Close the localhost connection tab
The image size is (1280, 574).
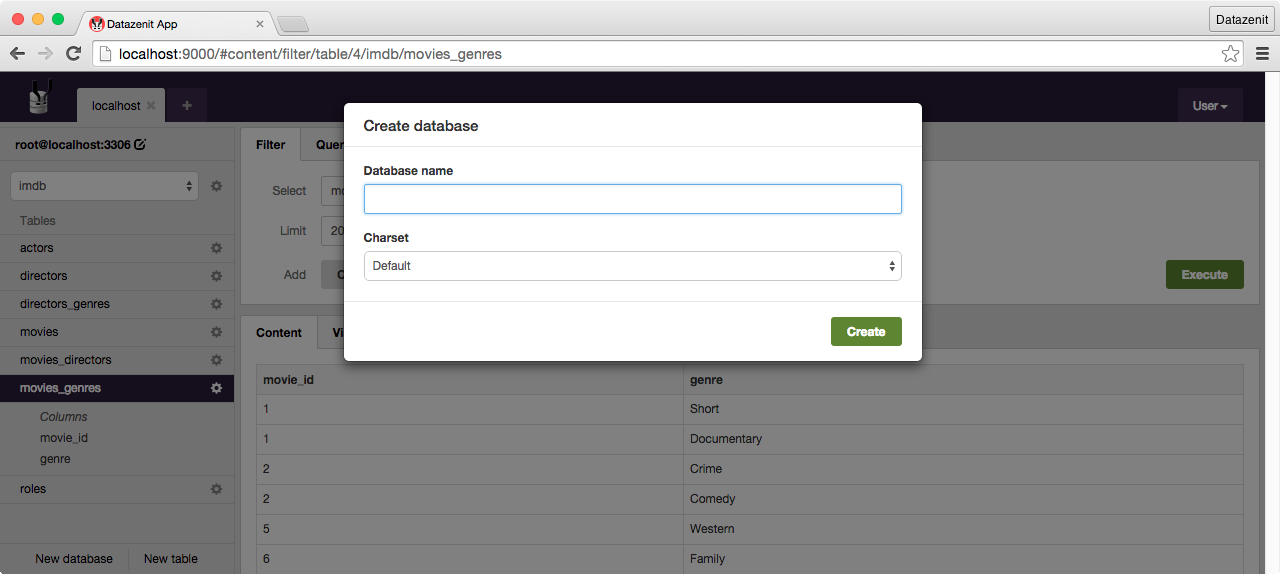151,106
